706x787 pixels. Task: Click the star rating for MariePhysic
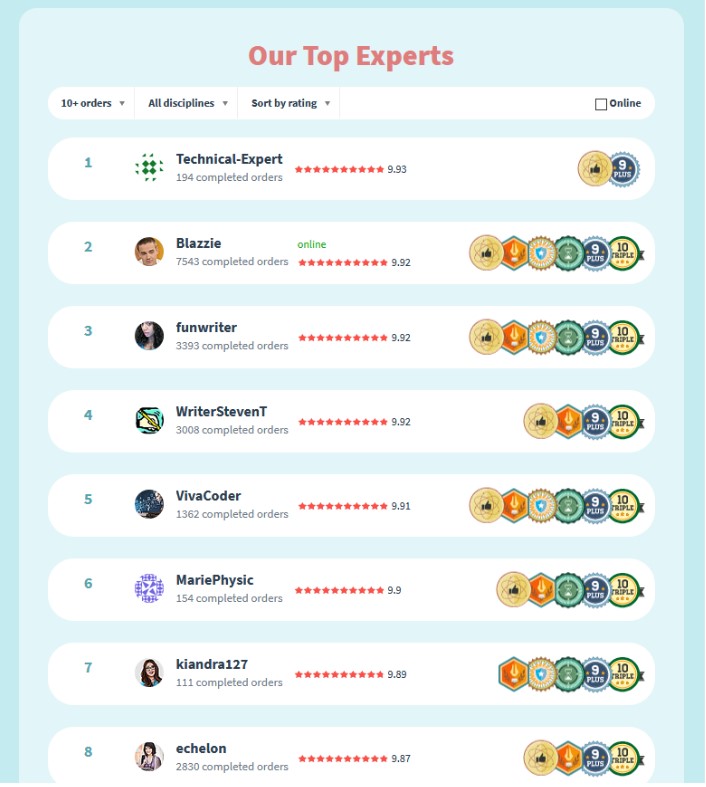click(x=339, y=590)
